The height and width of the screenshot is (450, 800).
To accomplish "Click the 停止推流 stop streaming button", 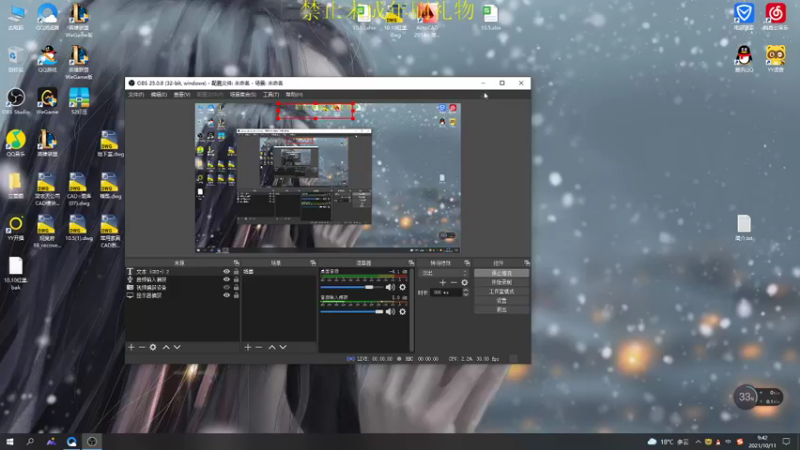I will tap(502, 273).
